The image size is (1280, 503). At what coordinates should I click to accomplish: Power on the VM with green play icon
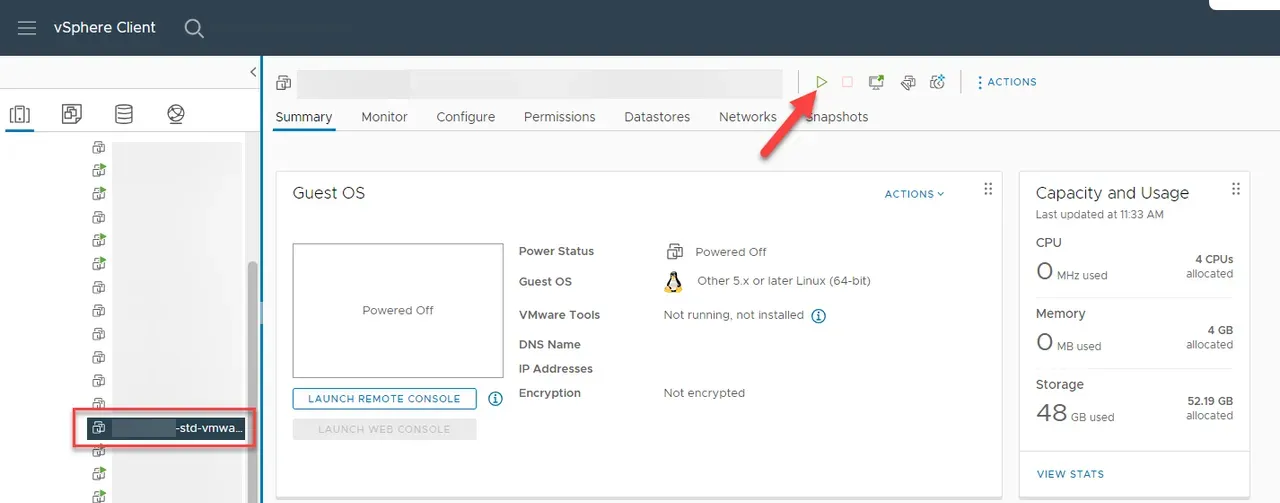click(821, 82)
